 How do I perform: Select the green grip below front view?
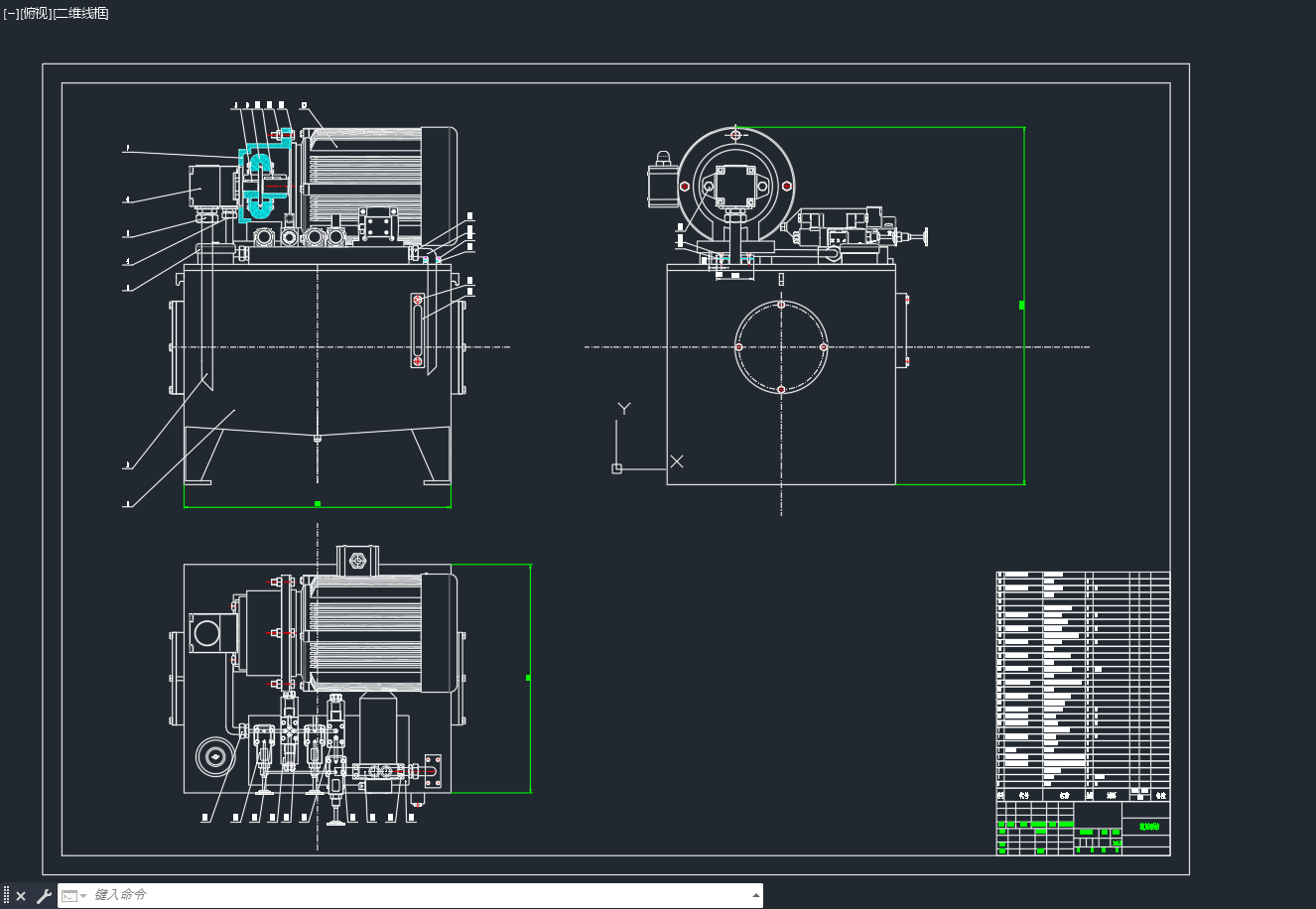pos(318,504)
